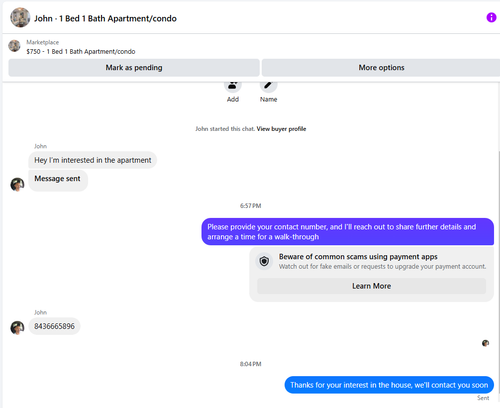Open the More options button
The width and height of the screenshot is (500, 408).
pos(381,68)
